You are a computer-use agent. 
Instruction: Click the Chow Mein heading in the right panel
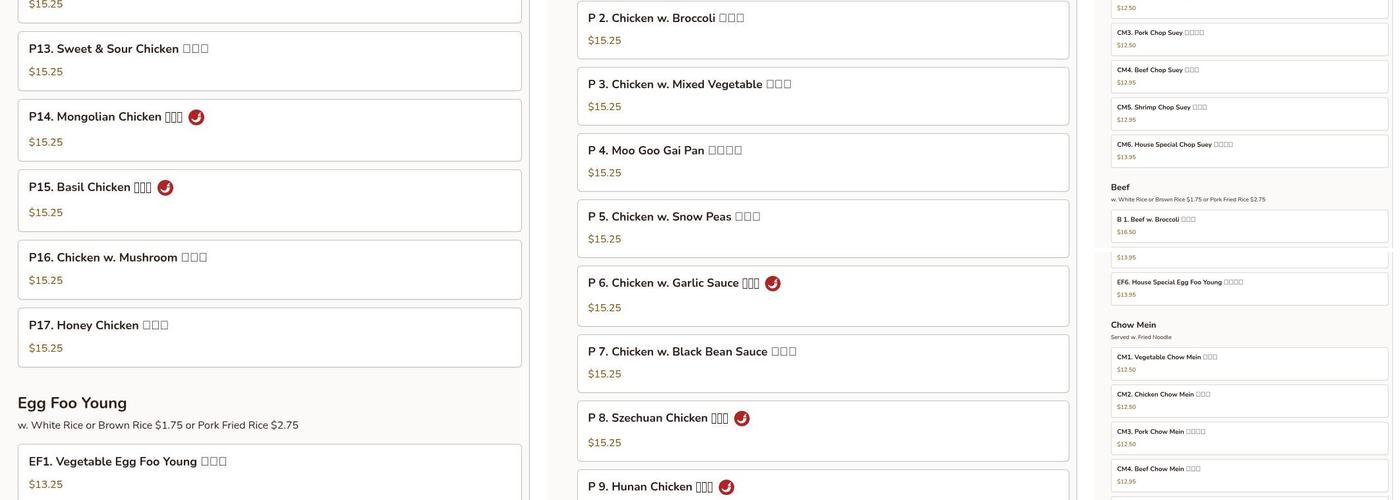(1133, 325)
